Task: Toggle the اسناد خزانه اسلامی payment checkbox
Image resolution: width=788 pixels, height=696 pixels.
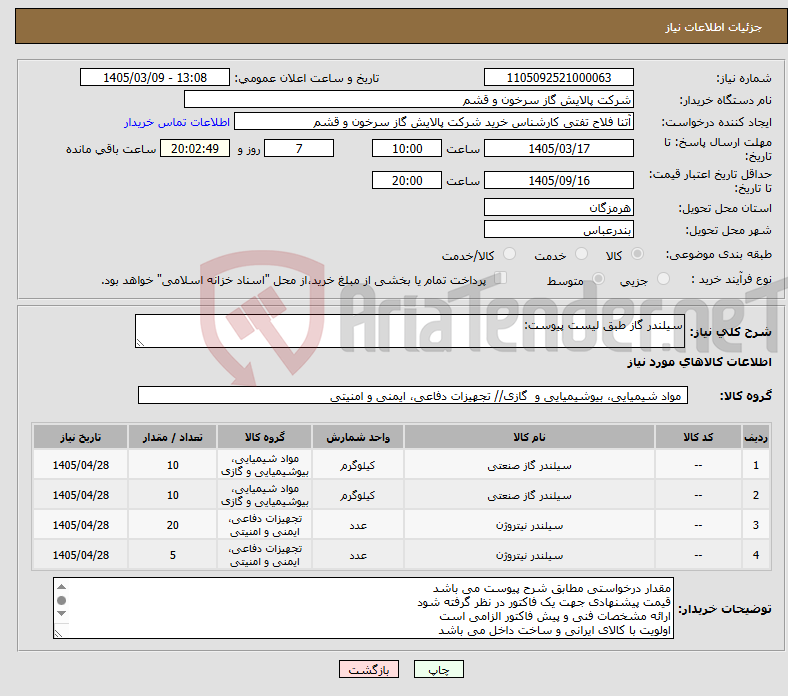Action: coord(501,278)
